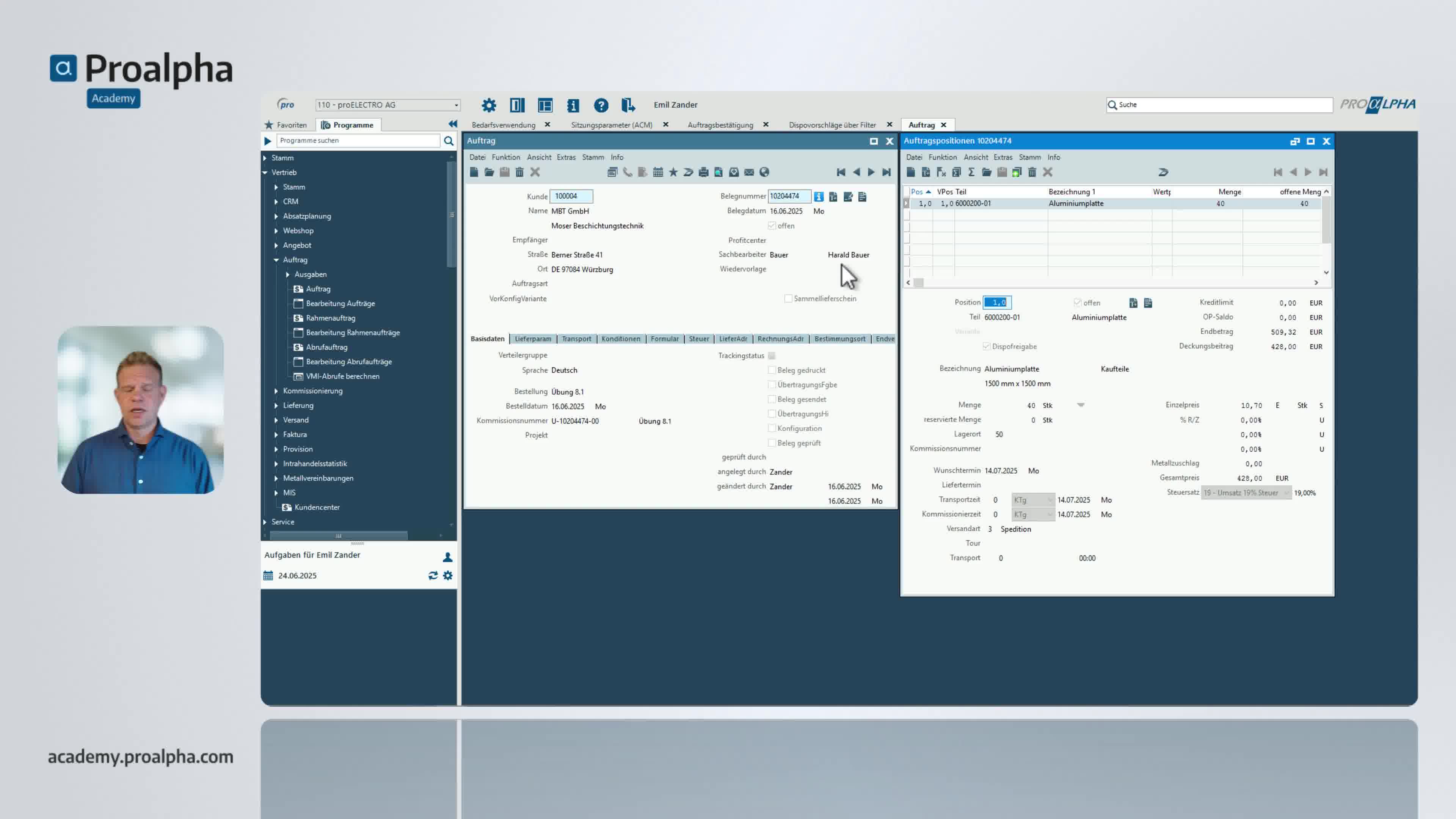
Task: Toggle the Dispofreigabe checkbox
Action: coord(986,347)
